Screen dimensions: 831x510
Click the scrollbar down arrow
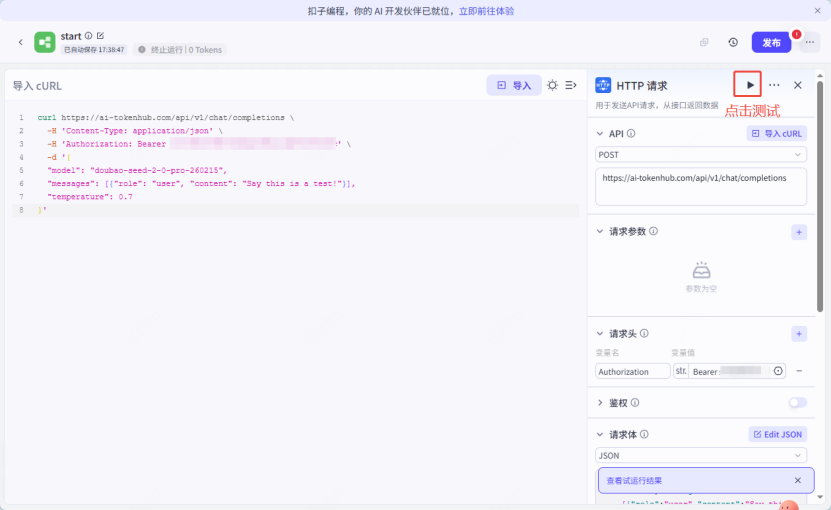pyautogui.click(x=820, y=497)
